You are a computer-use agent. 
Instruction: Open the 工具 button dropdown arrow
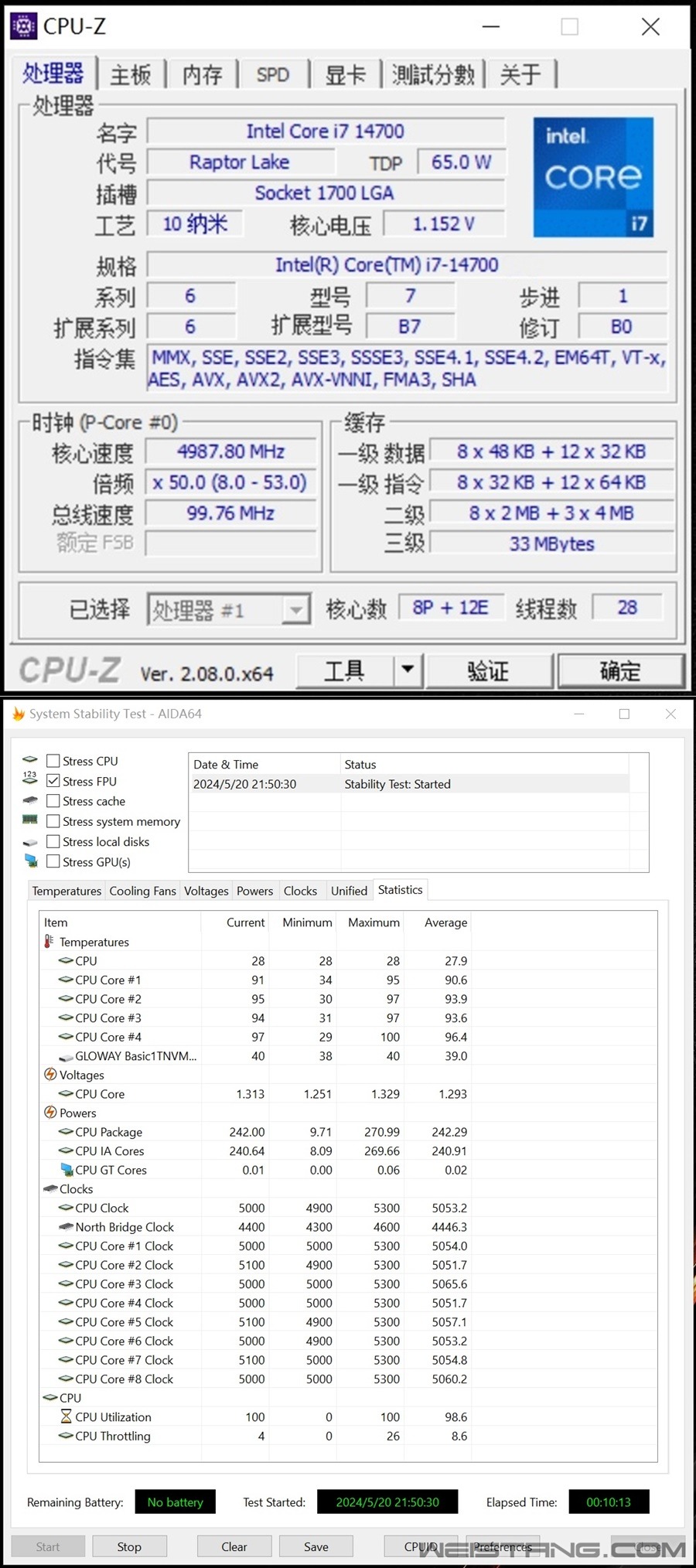[x=408, y=670]
